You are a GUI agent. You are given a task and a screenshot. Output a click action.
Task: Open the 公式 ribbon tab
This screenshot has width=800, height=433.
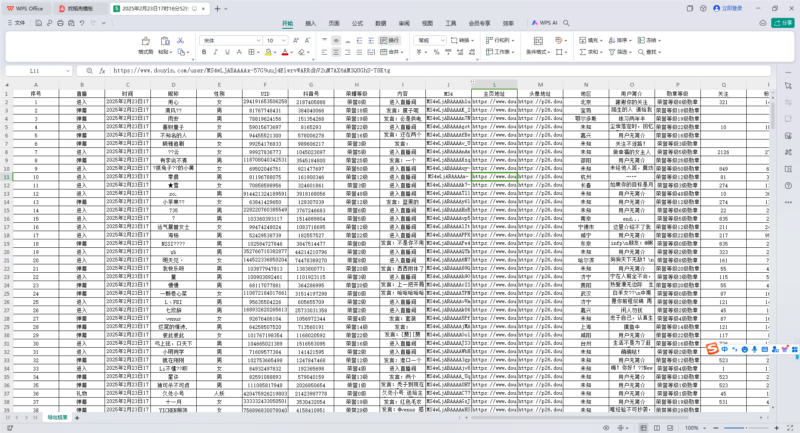click(x=357, y=21)
